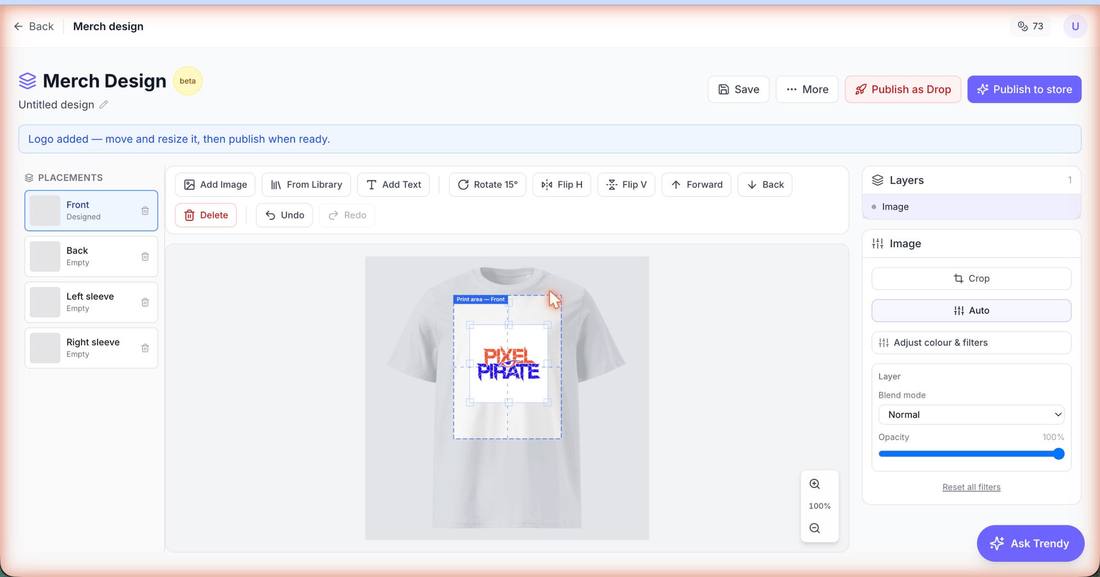Viewport: 1100px width, 577px height.
Task: Rotate the image 15 degrees
Action: [x=488, y=185]
